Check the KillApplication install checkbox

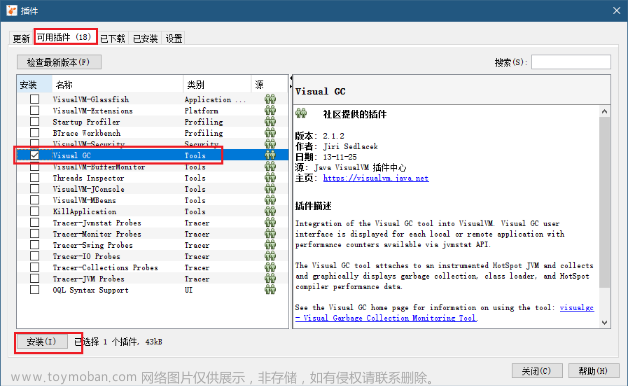click(x=34, y=211)
